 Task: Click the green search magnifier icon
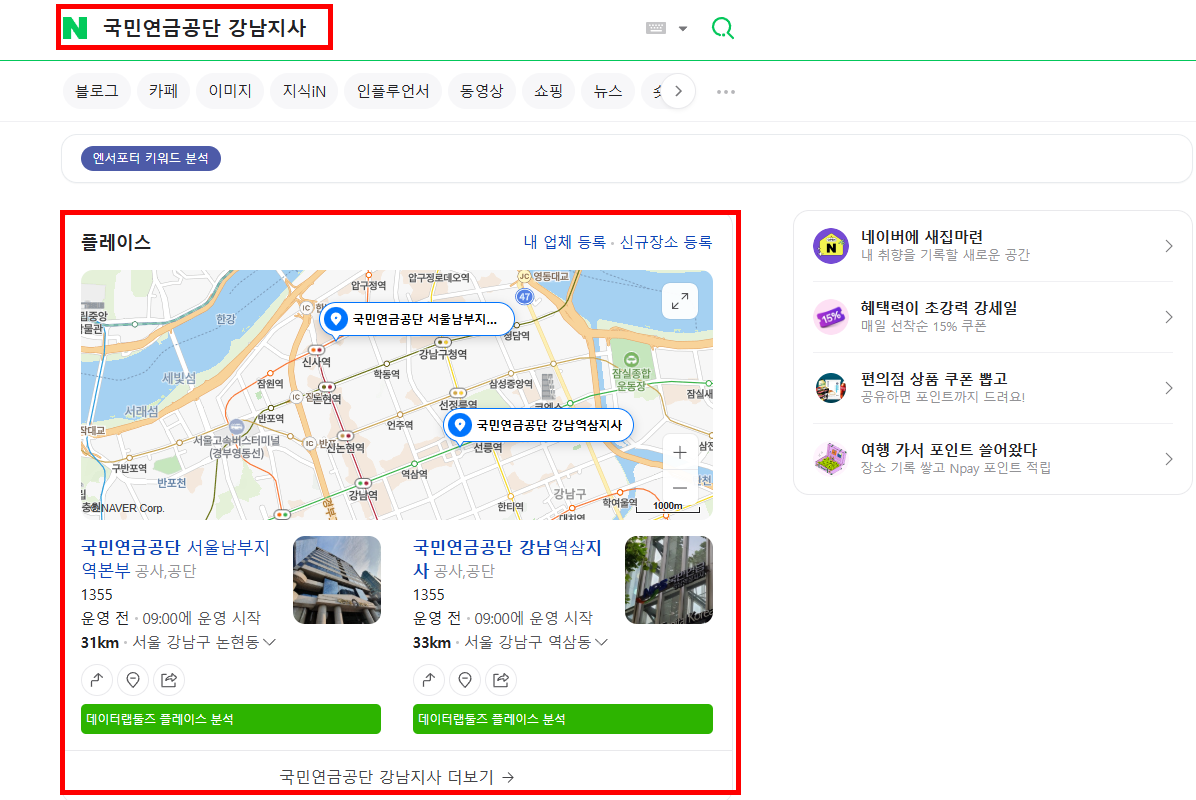[722, 28]
